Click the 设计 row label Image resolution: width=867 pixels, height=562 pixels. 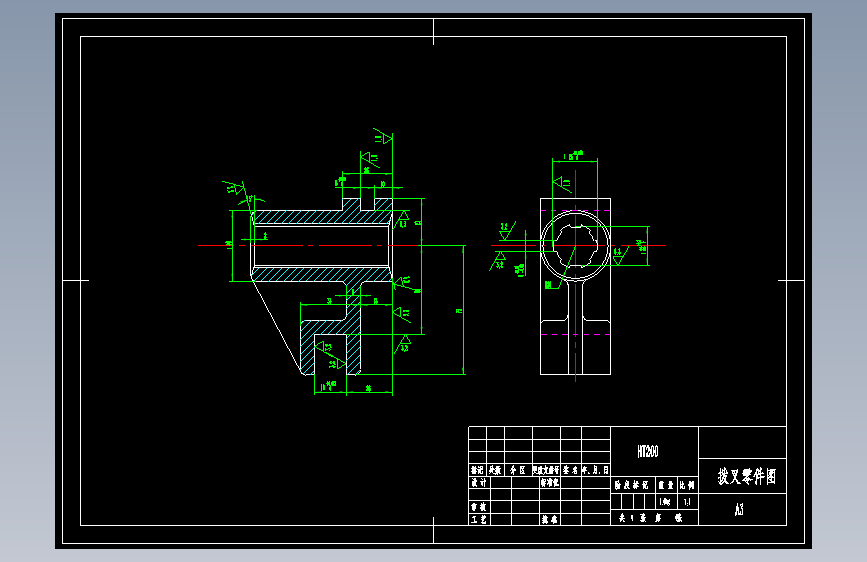[x=479, y=483]
